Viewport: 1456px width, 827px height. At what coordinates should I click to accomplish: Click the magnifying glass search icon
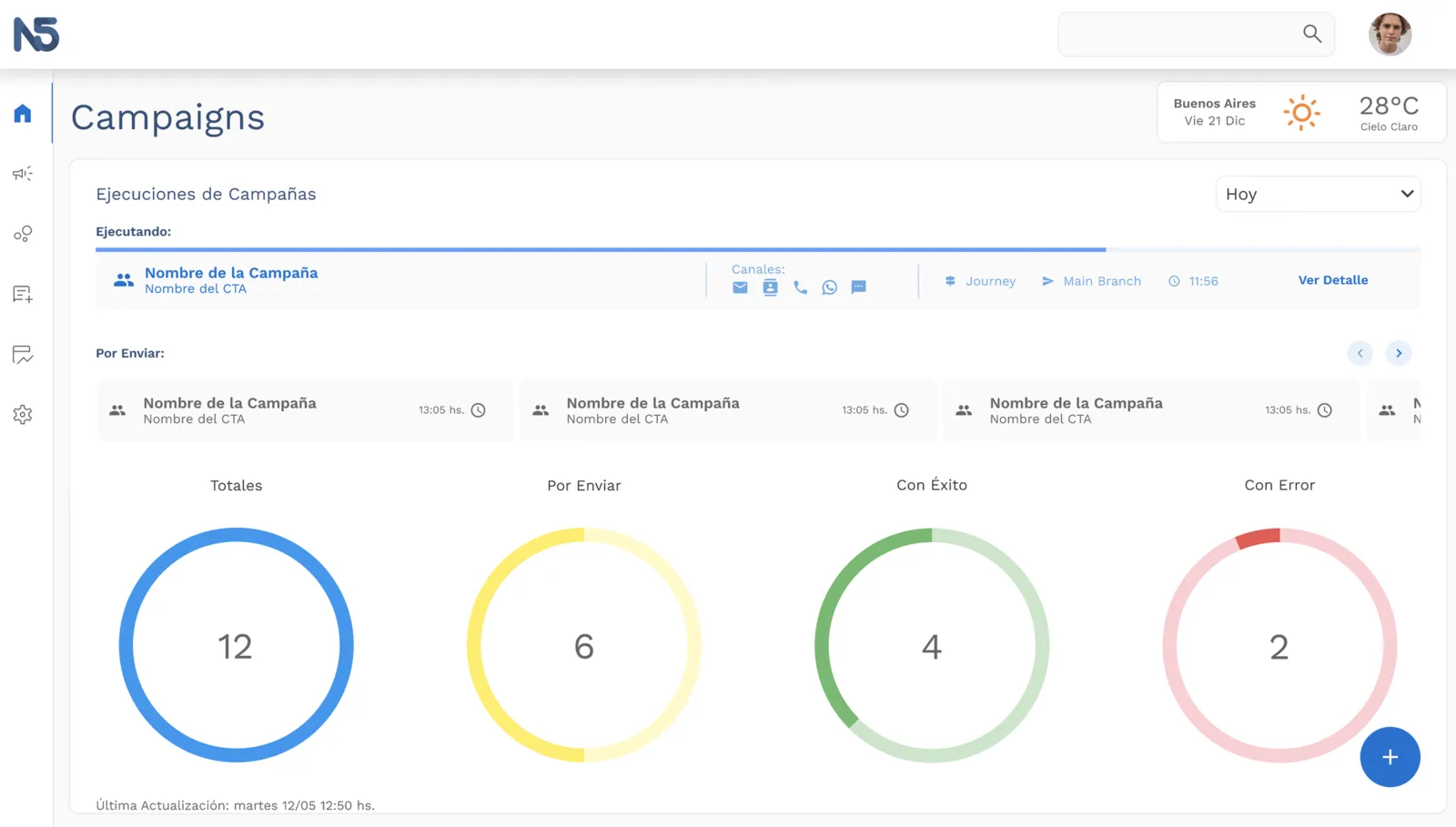[1311, 34]
